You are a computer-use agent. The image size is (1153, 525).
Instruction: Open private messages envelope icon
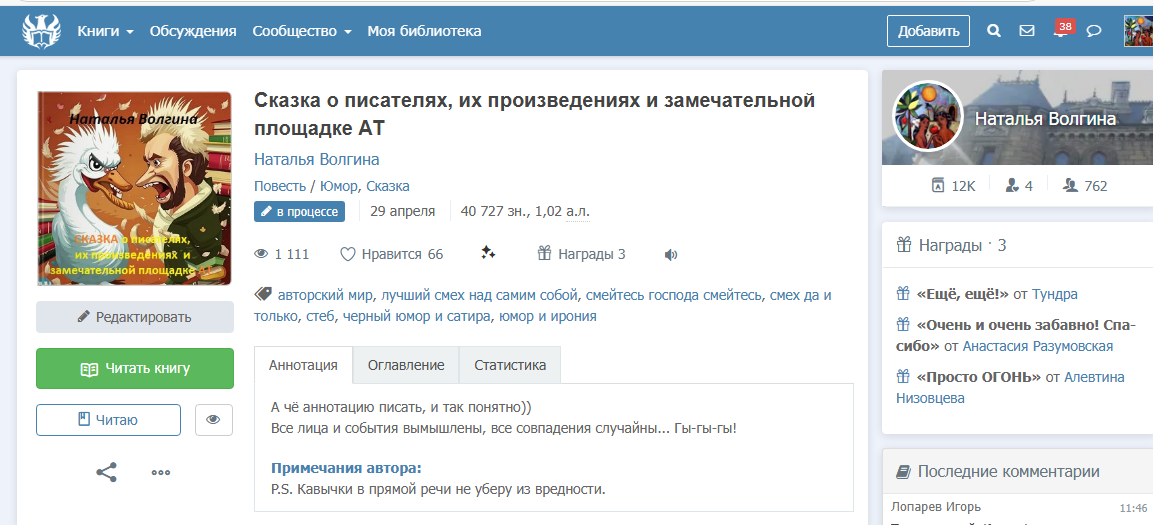coord(1027,31)
